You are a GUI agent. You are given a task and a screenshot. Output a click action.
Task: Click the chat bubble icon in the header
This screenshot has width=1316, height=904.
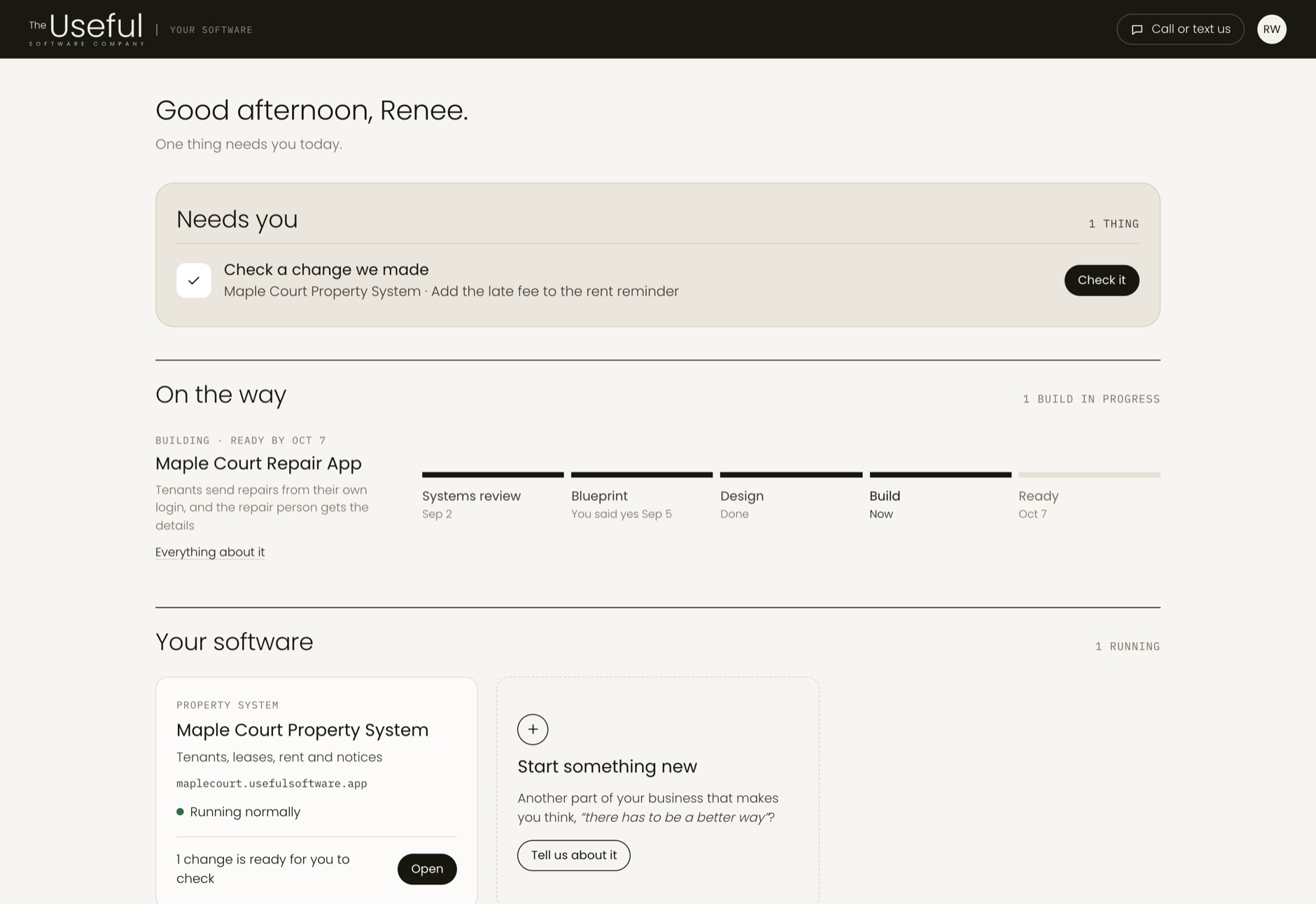click(1137, 29)
